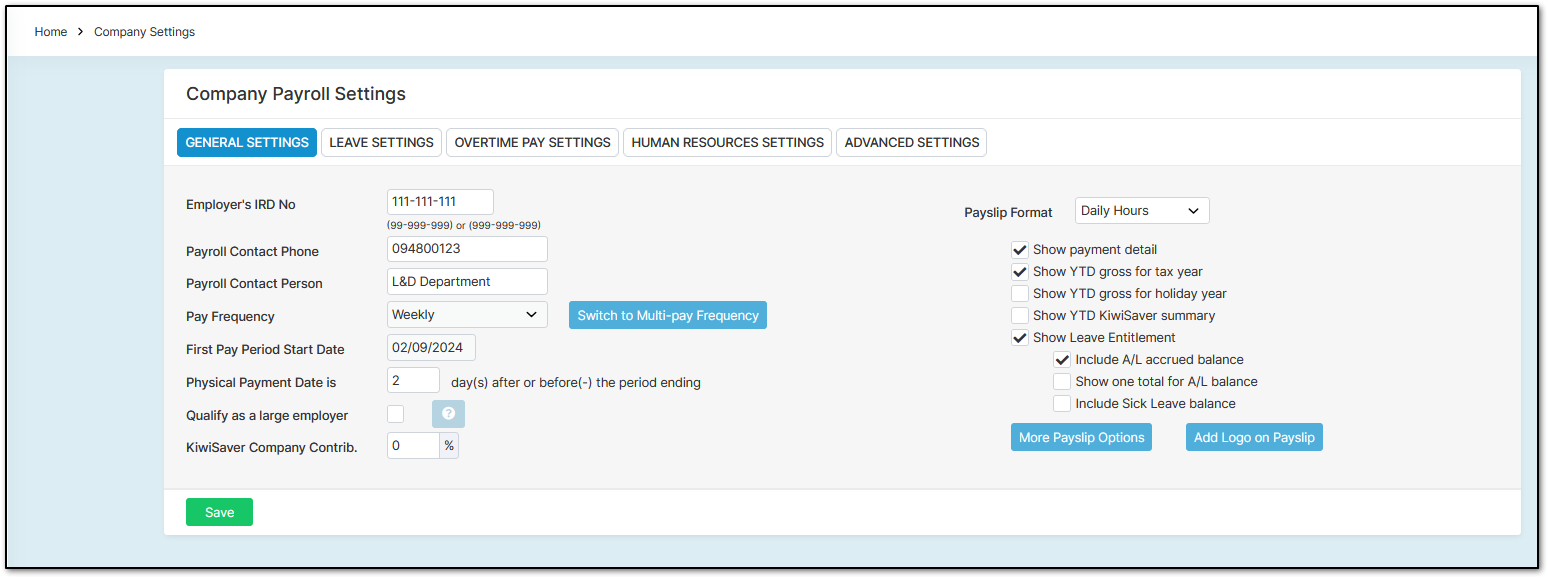Click the percent sign beside KiwiSaver field
1548x578 pixels.
pos(450,446)
